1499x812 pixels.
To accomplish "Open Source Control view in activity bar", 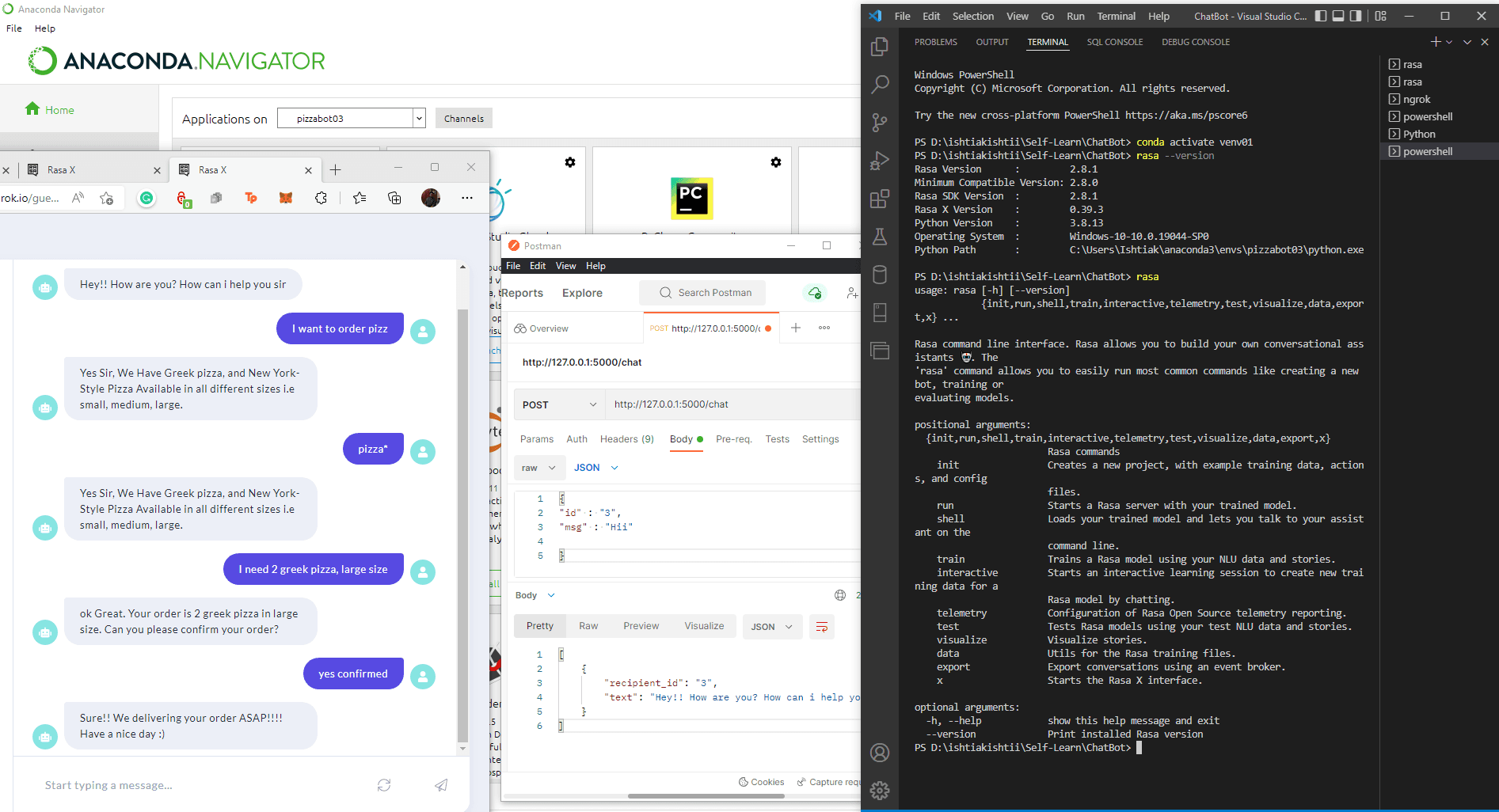I will (x=879, y=123).
